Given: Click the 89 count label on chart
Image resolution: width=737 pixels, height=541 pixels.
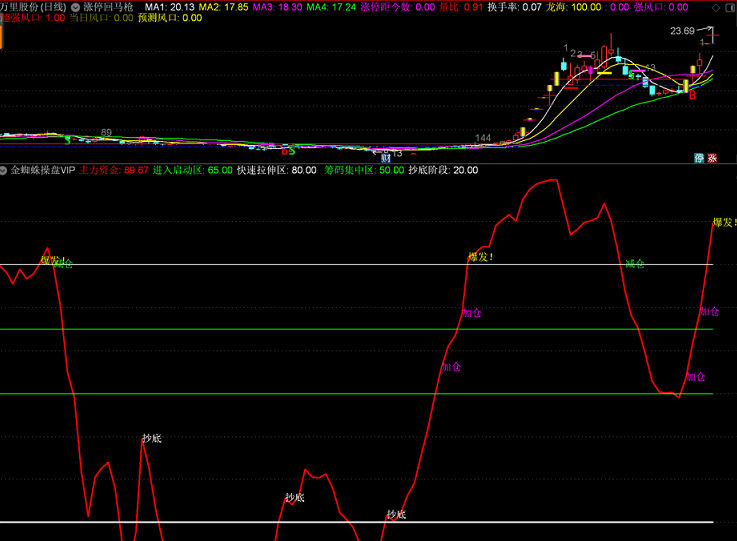Looking at the screenshot, I should [x=106, y=133].
